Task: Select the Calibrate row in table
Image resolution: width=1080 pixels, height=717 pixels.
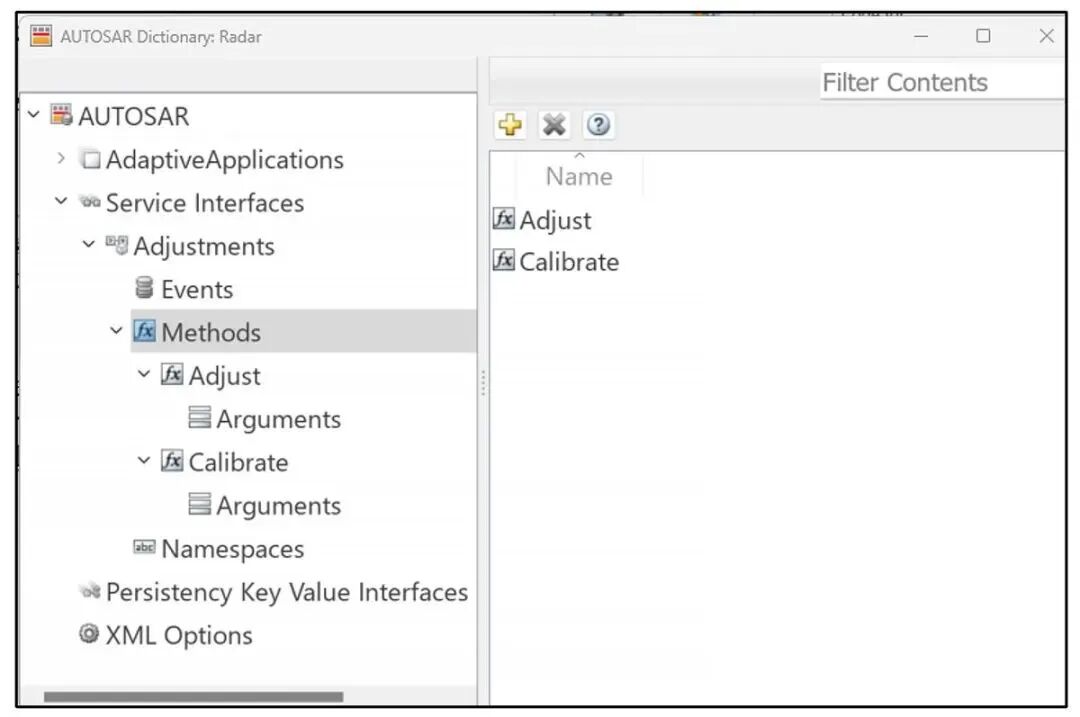Action: pyautogui.click(x=777, y=262)
